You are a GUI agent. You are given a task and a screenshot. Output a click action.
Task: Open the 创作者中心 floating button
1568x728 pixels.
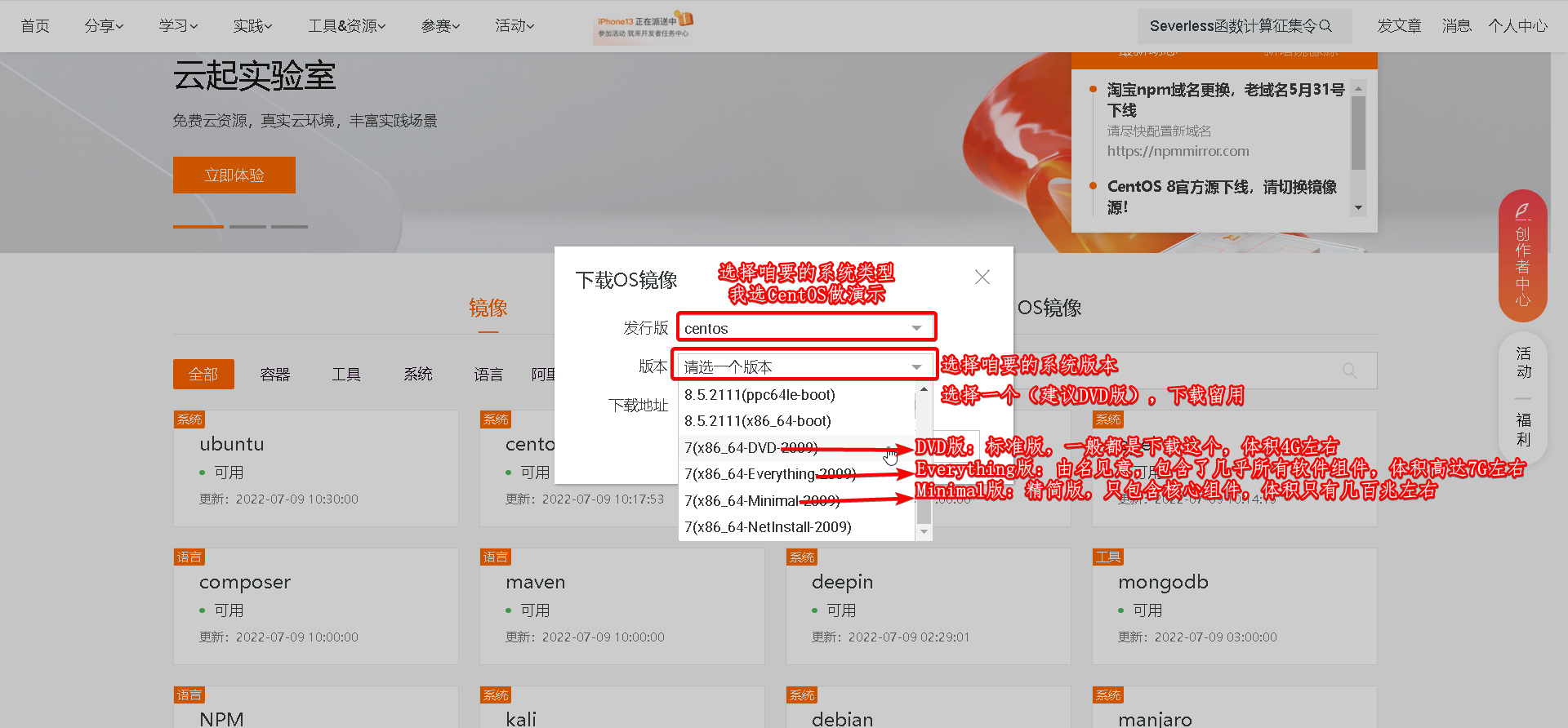click(1523, 255)
